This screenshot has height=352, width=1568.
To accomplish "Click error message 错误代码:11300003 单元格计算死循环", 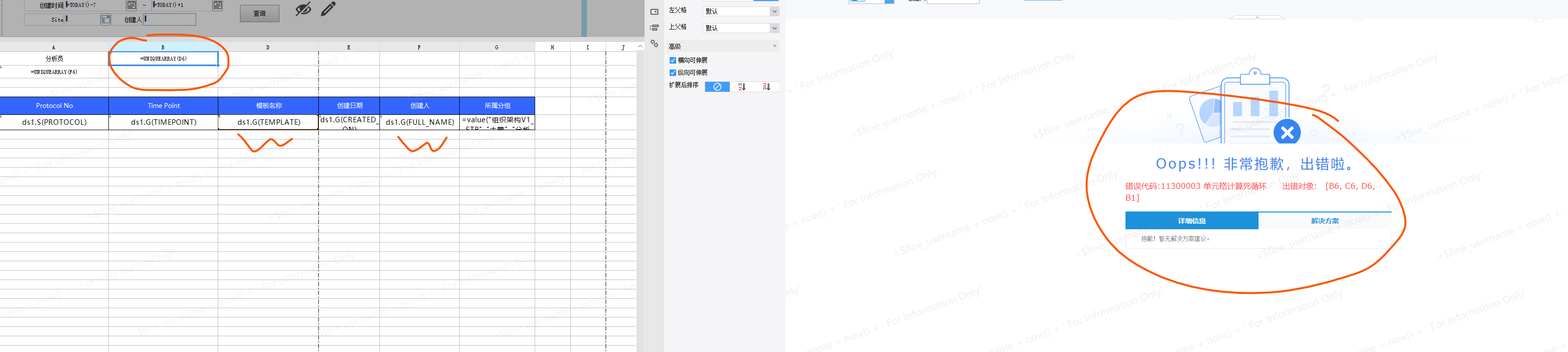I will (1195, 186).
